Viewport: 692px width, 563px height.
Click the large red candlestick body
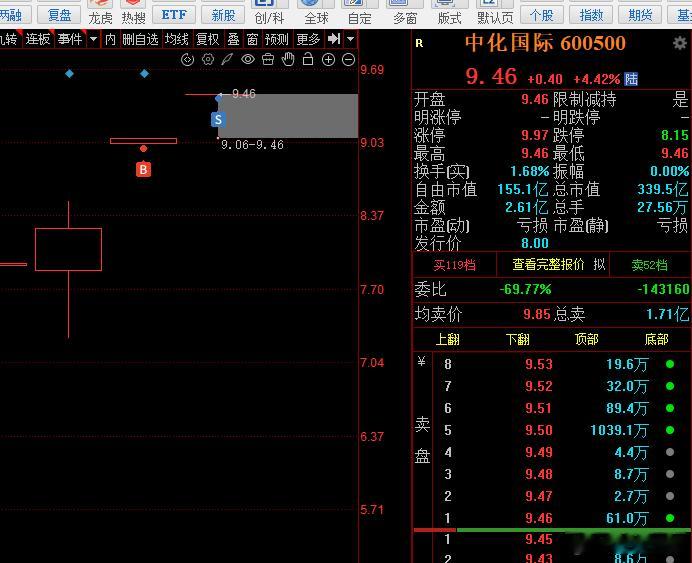(x=68, y=249)
